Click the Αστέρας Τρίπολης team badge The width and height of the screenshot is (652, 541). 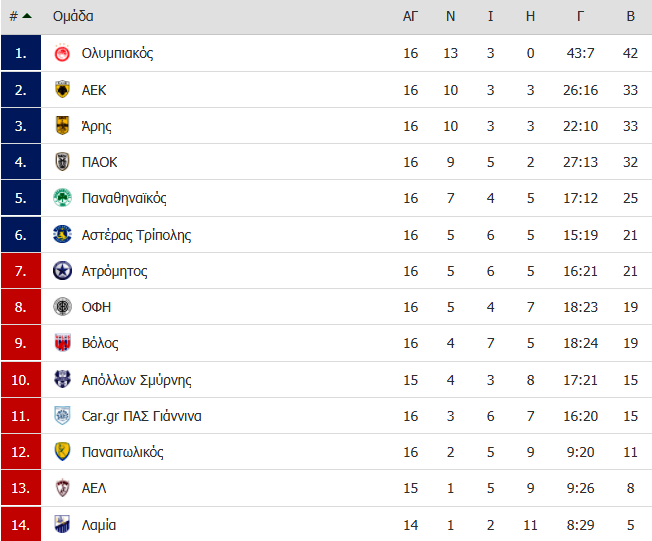coord(62,234)
